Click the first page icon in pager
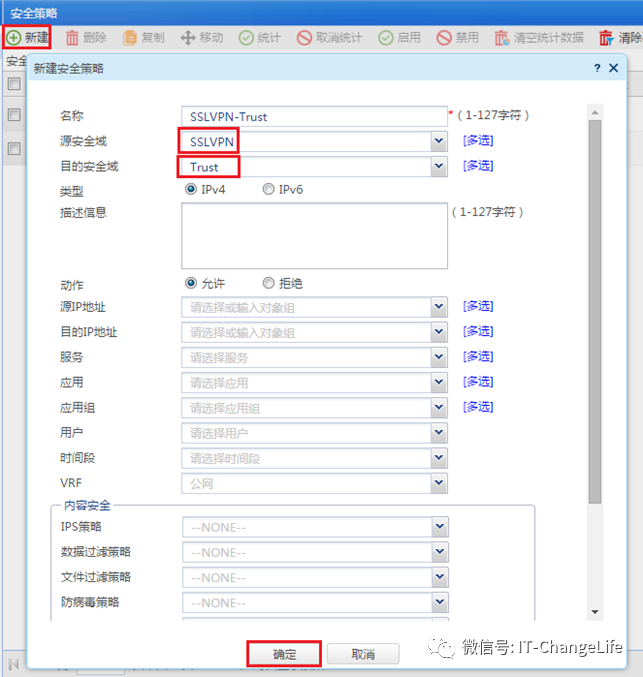Viewport: 643px width, 677px height. point(14,663)
